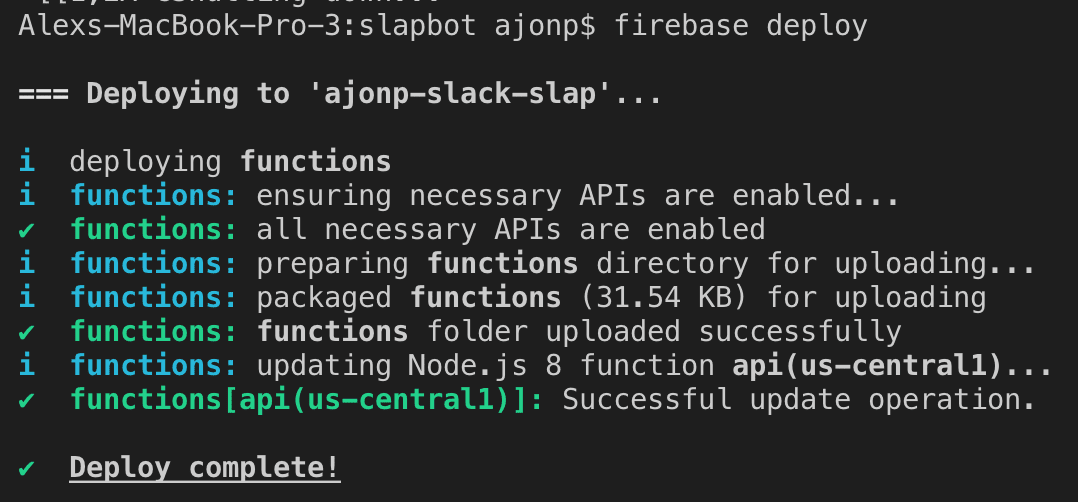This screenshot has width=1078, height=502.
Task: Click the project name 'ajonp-slack-slap'
Action: 459,94
